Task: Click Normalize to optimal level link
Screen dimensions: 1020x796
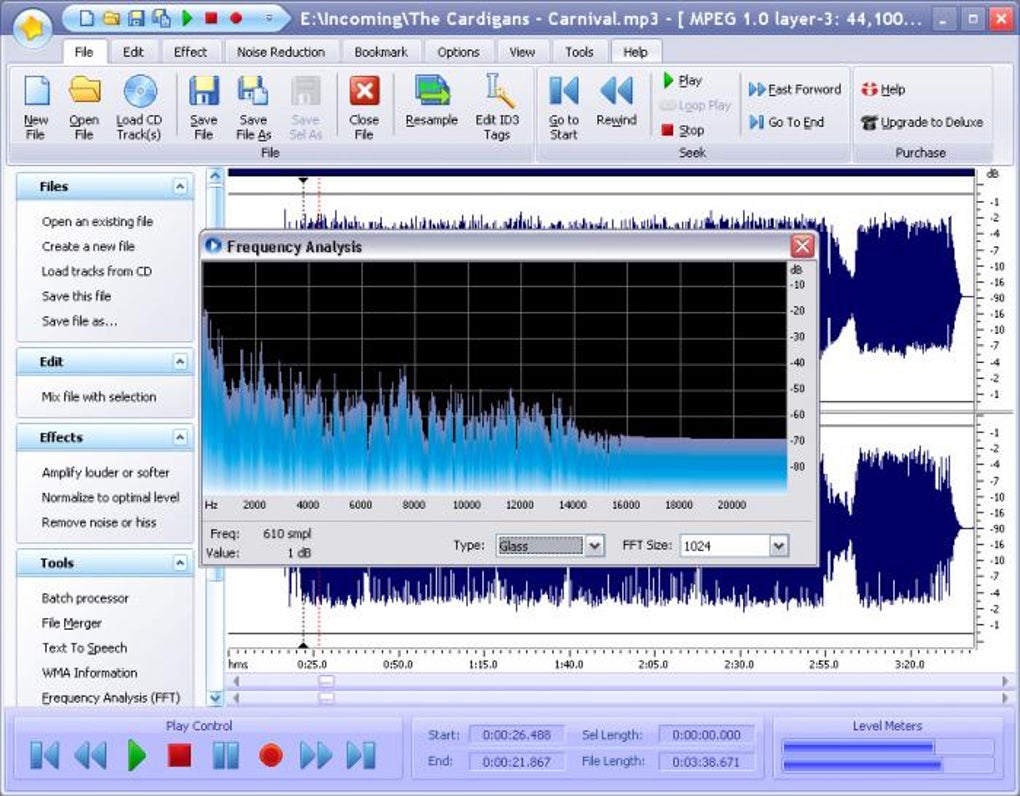Action: [110, 497]
